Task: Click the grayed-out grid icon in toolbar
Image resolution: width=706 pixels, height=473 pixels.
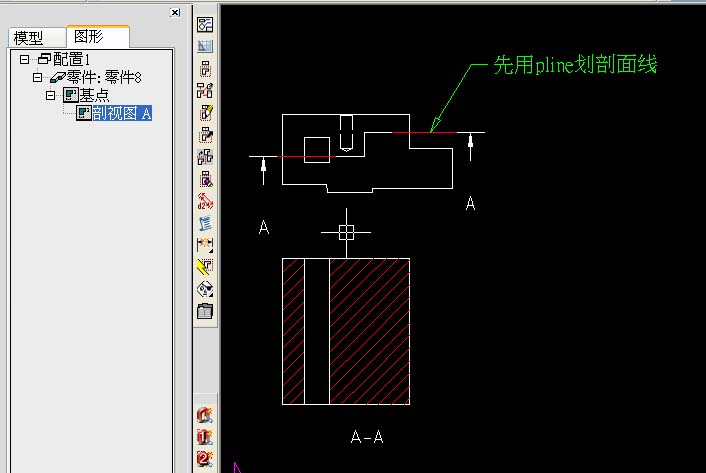Action: [205, 46]
